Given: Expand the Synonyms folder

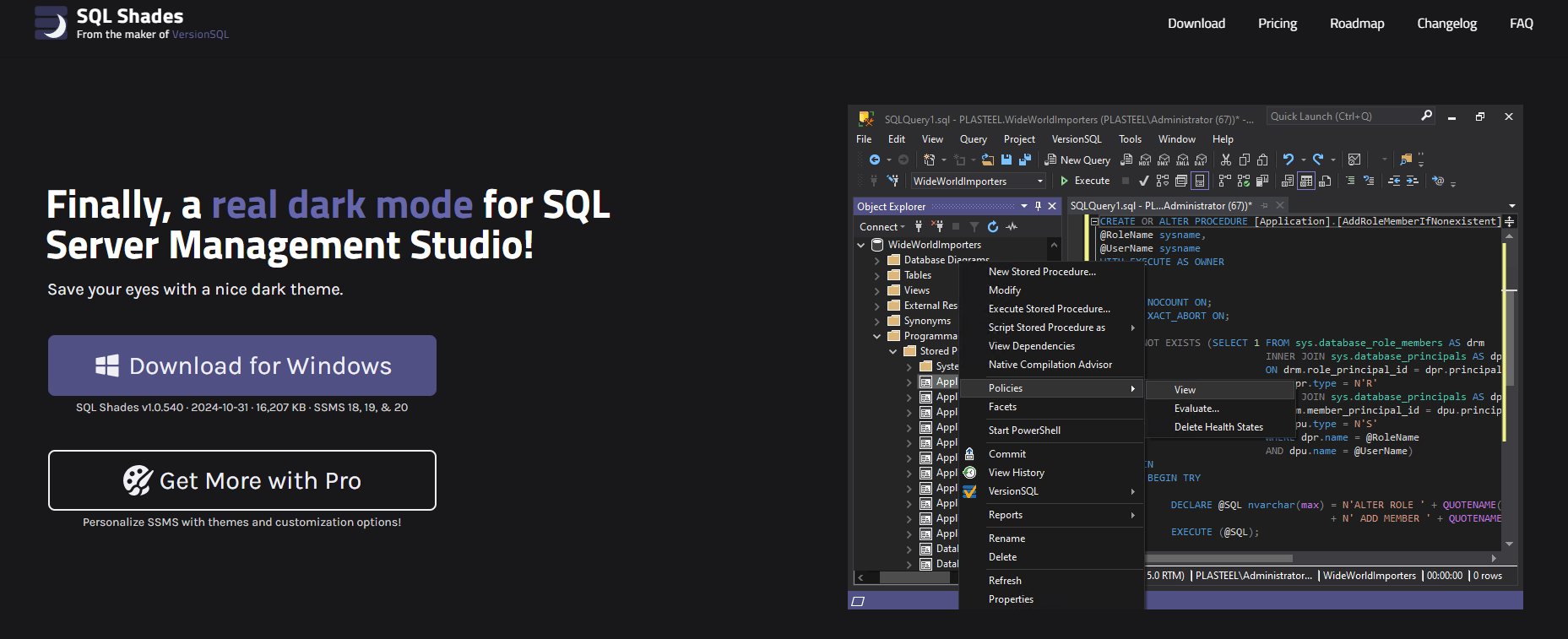Looking at the screenshot, I should tap(877, 321).
